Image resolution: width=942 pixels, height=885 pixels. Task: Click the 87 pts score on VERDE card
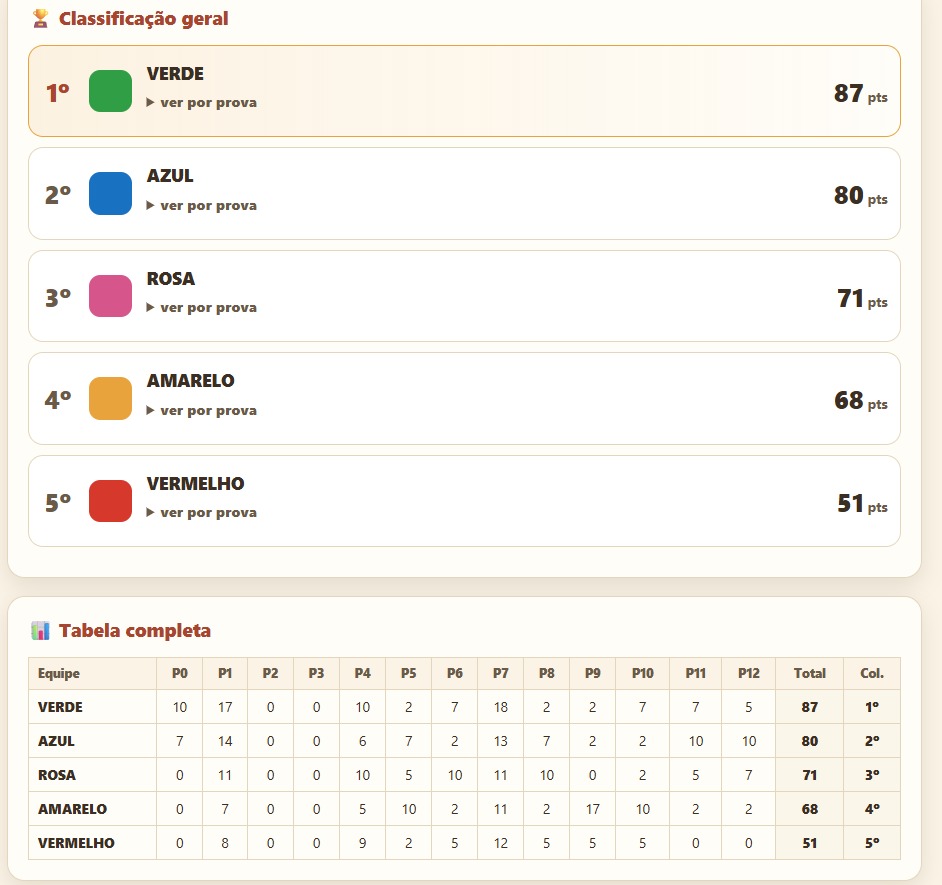860,94
